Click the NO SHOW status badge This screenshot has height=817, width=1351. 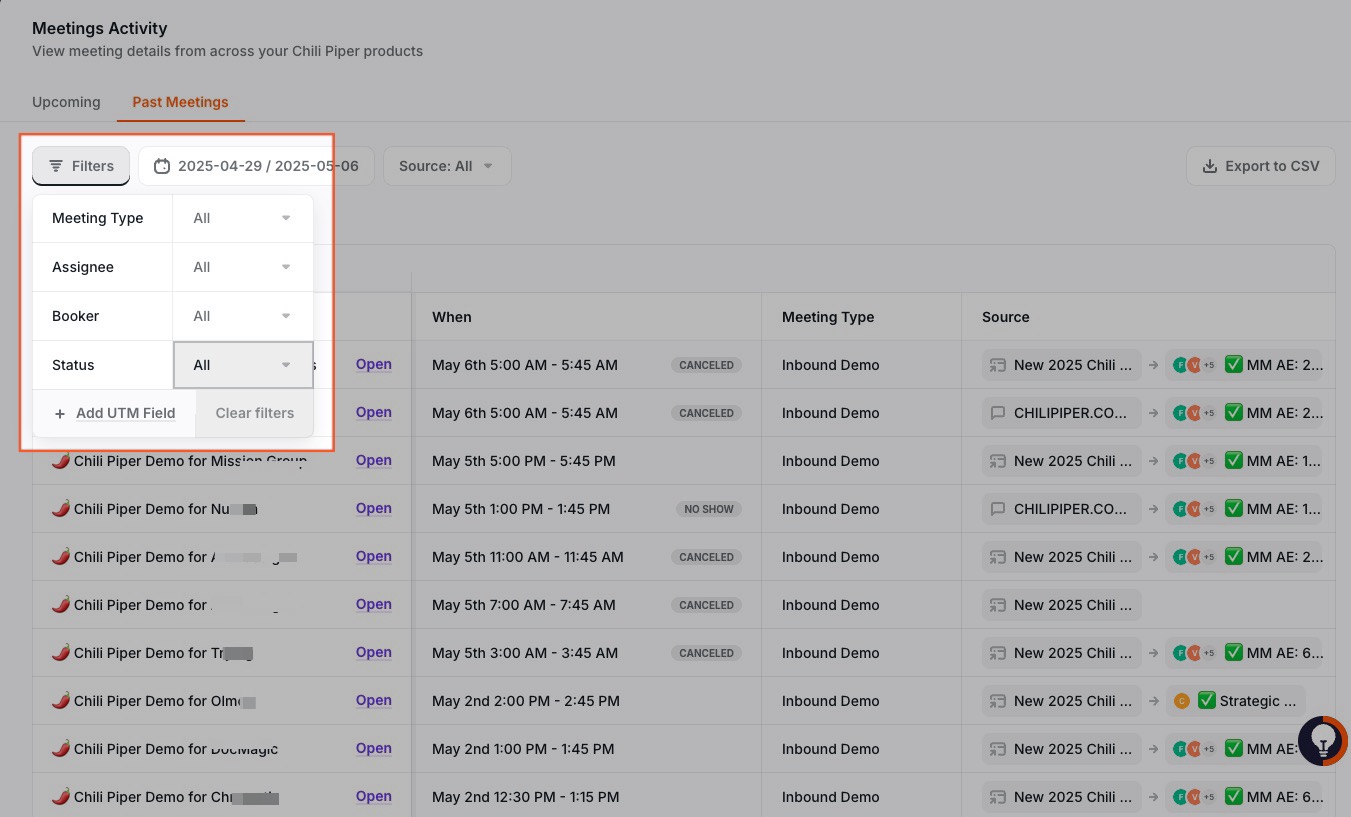pos(708,509)
